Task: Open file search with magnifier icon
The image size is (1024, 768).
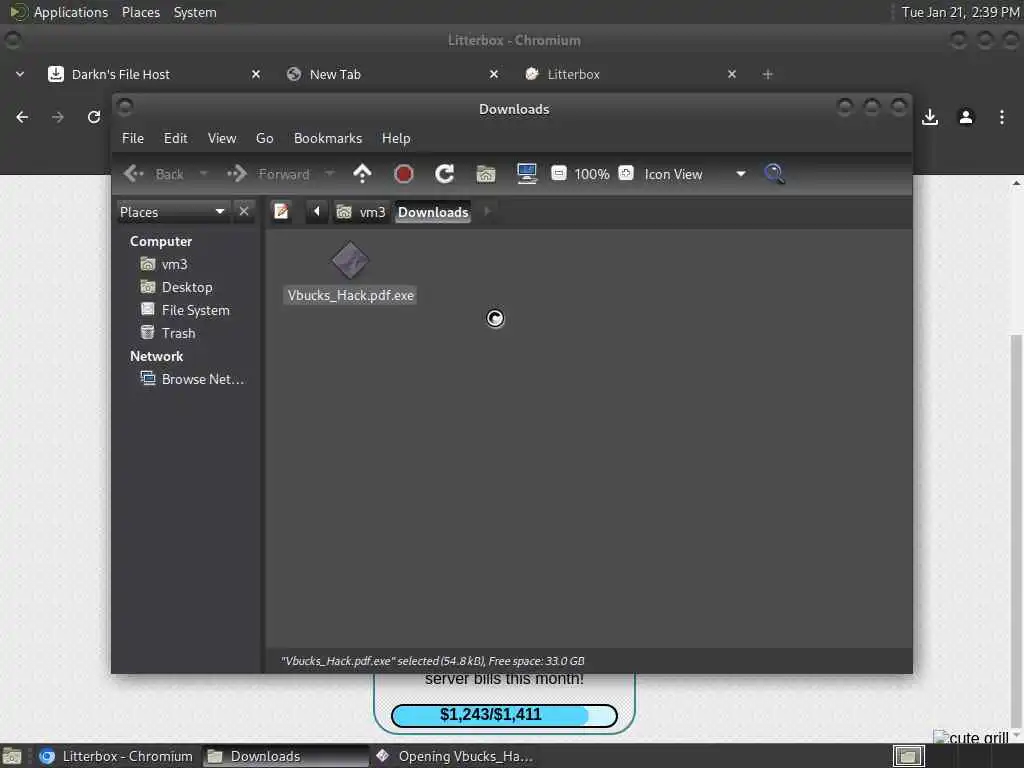Action: [x=775, y=174]
